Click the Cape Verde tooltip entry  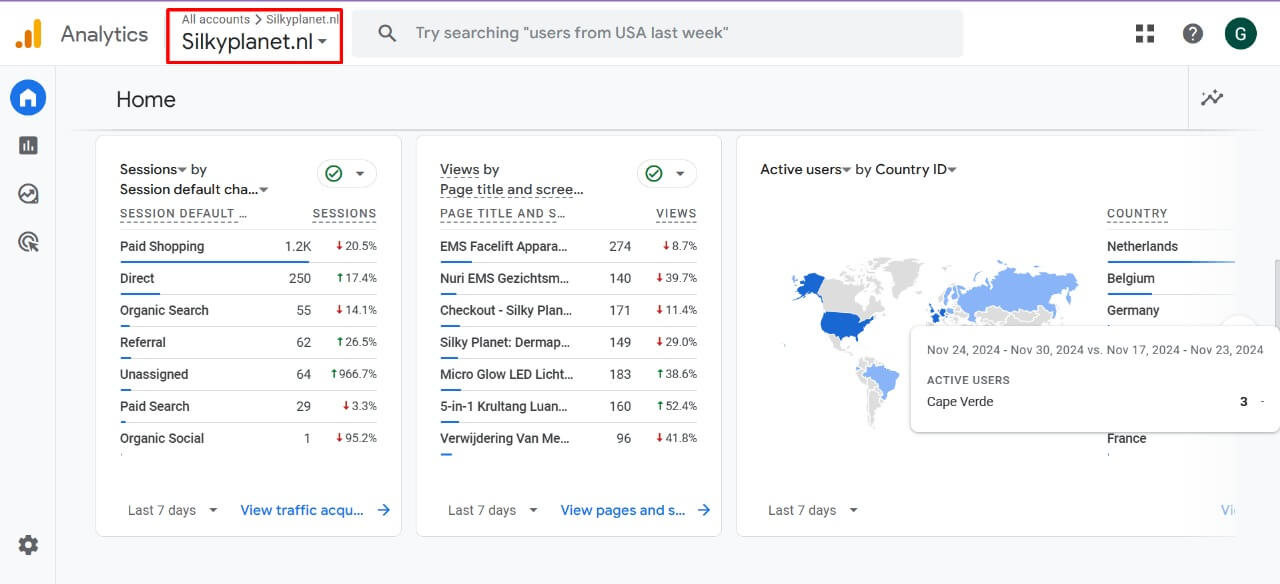point(960,402)
